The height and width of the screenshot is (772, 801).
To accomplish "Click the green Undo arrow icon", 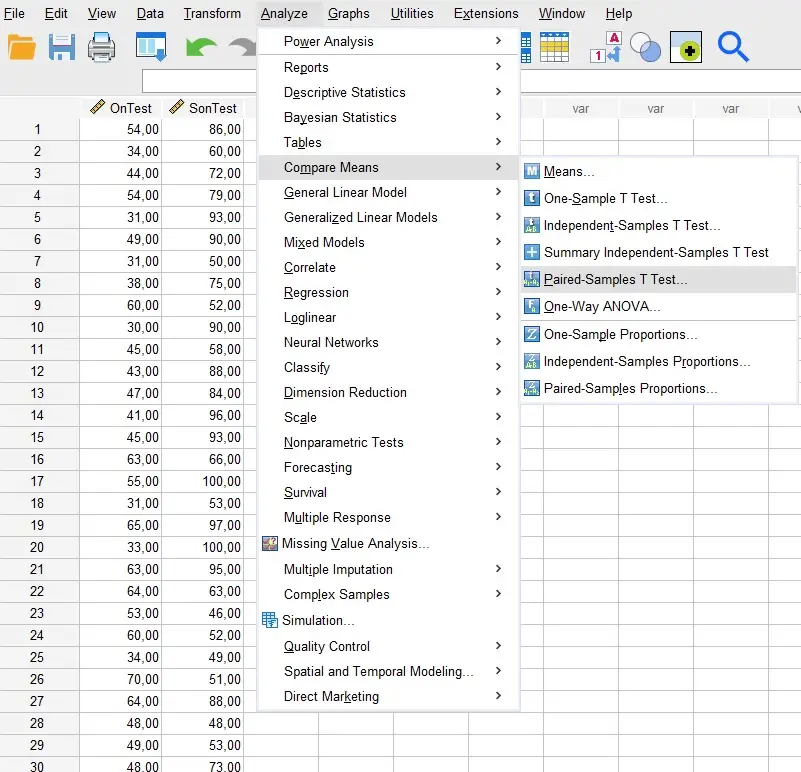I will coord(200,48).
